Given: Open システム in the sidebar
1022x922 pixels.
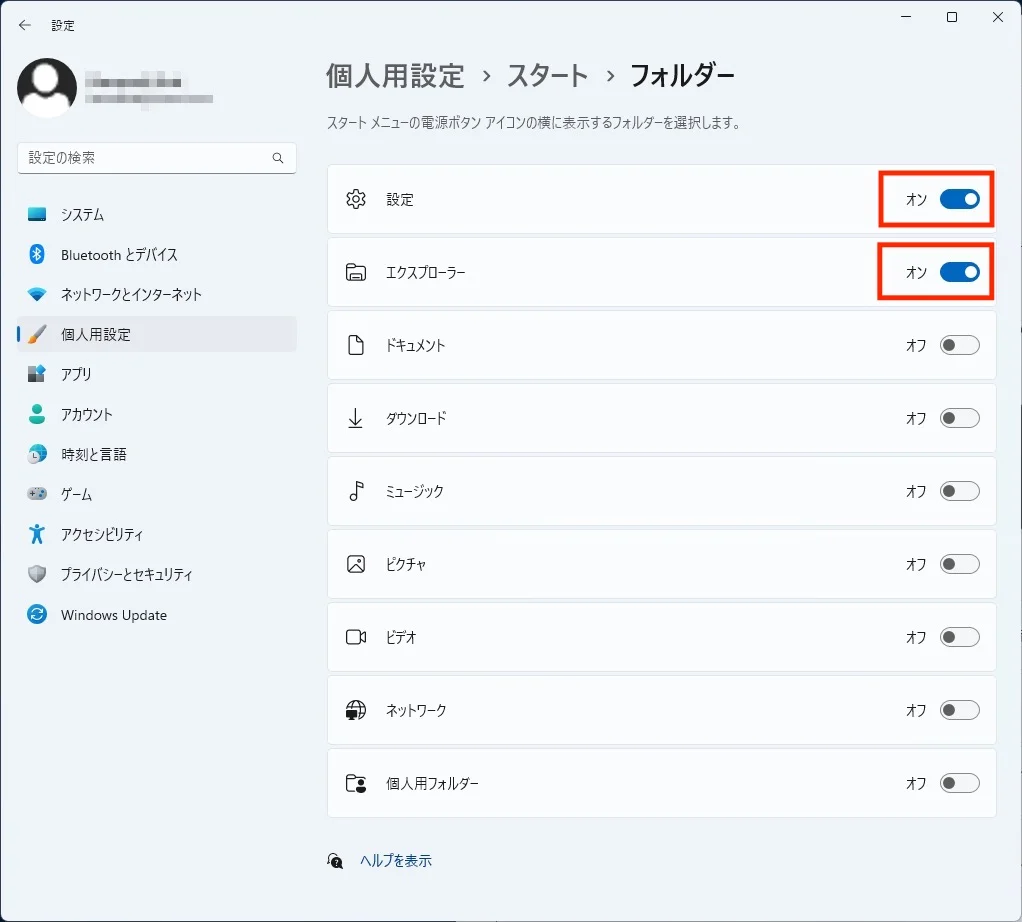Looking at the screenshot, I should point(82,215).
